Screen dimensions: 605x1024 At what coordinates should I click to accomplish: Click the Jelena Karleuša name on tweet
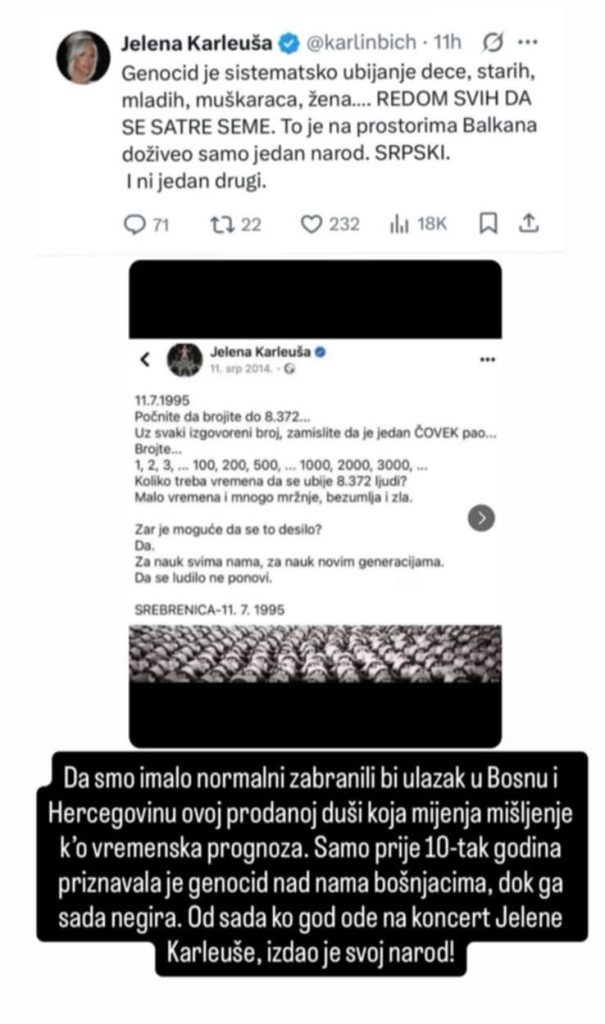click(197, 42)
